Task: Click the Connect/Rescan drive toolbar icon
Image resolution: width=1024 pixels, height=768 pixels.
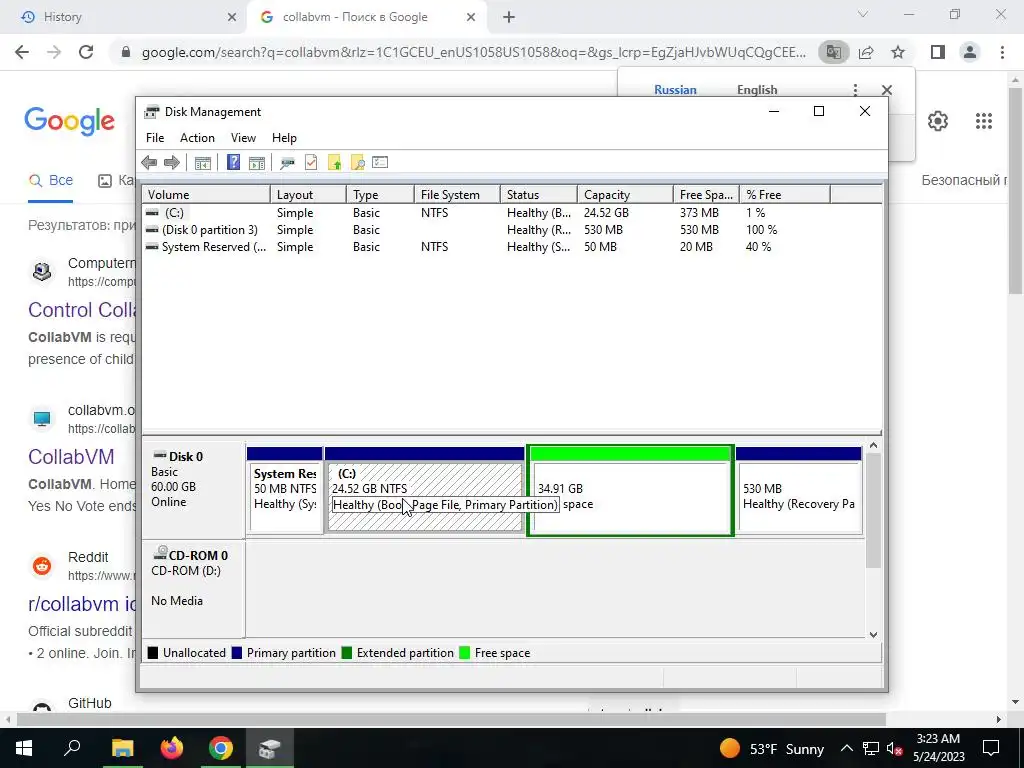Action: [287, 163]
